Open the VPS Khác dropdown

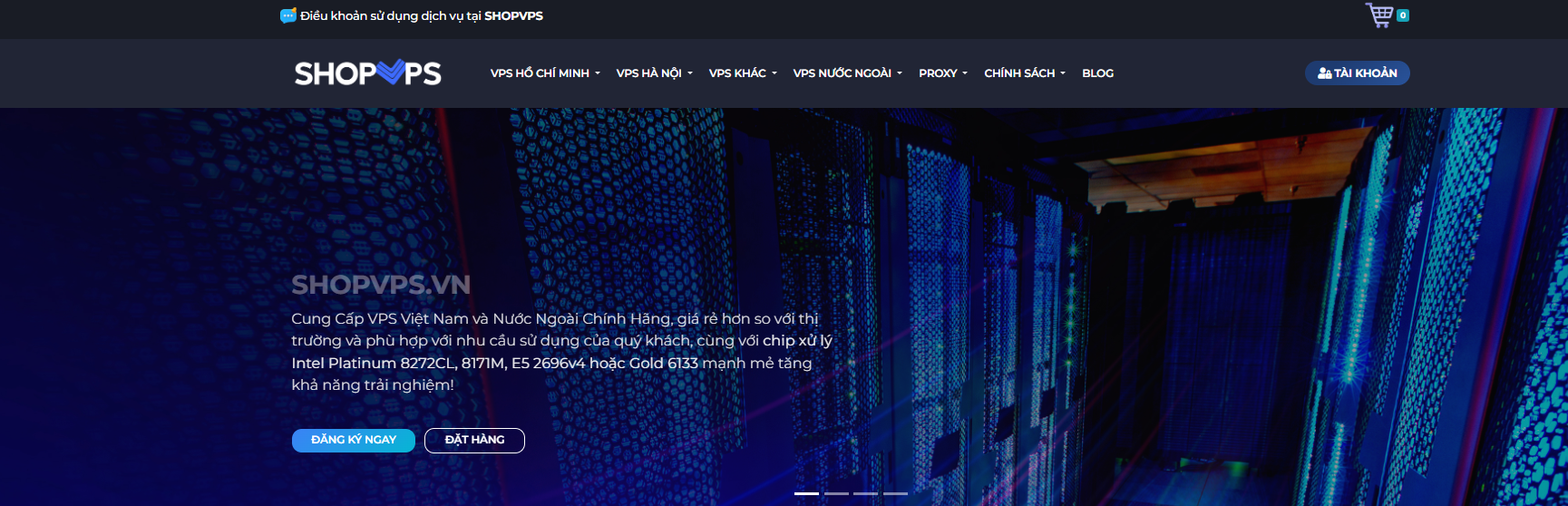point(743,73)
